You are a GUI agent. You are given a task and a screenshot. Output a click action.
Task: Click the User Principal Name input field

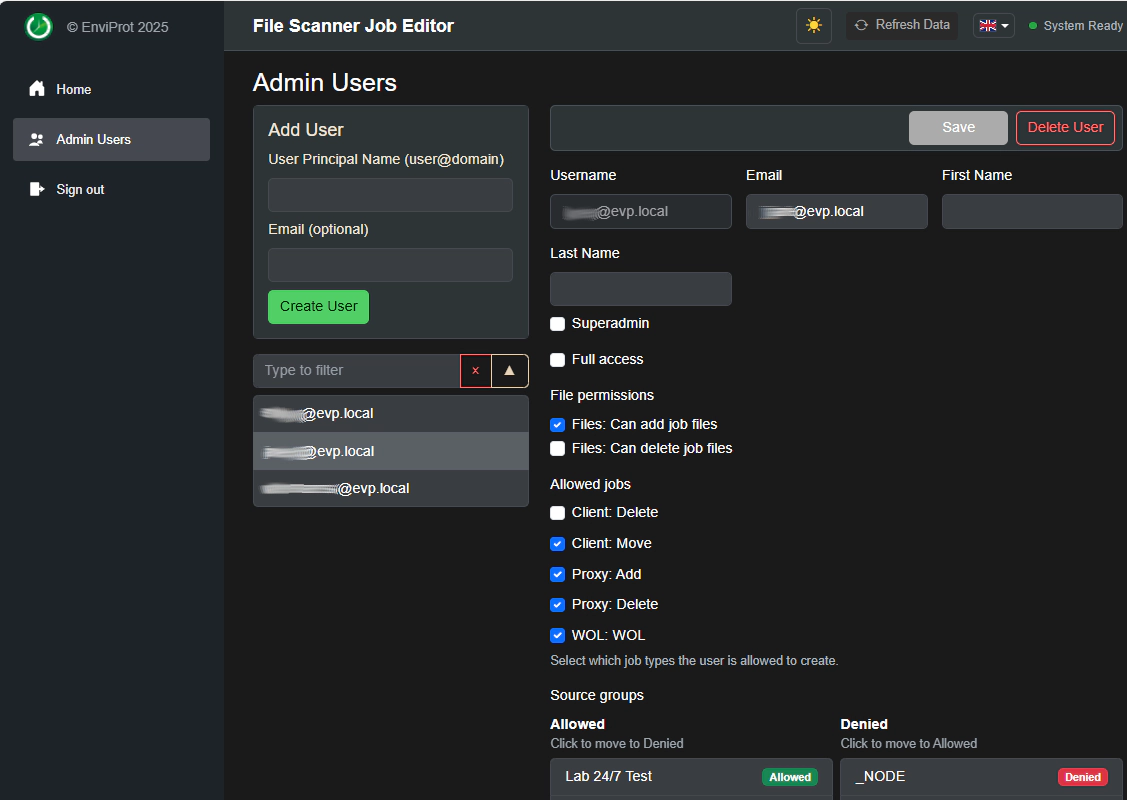coord(390,195)
